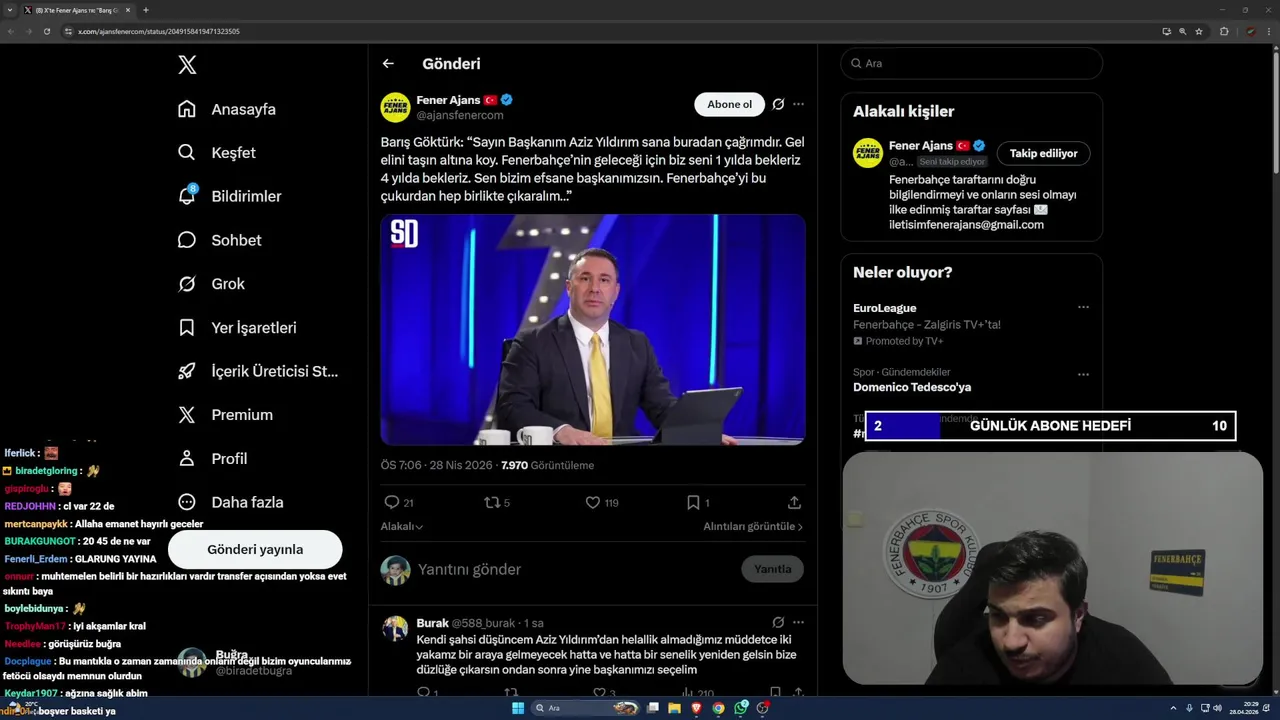Click Yanıtla reply button
Viewport: 1280px width, 720px height.
click(x=772, y=569)
